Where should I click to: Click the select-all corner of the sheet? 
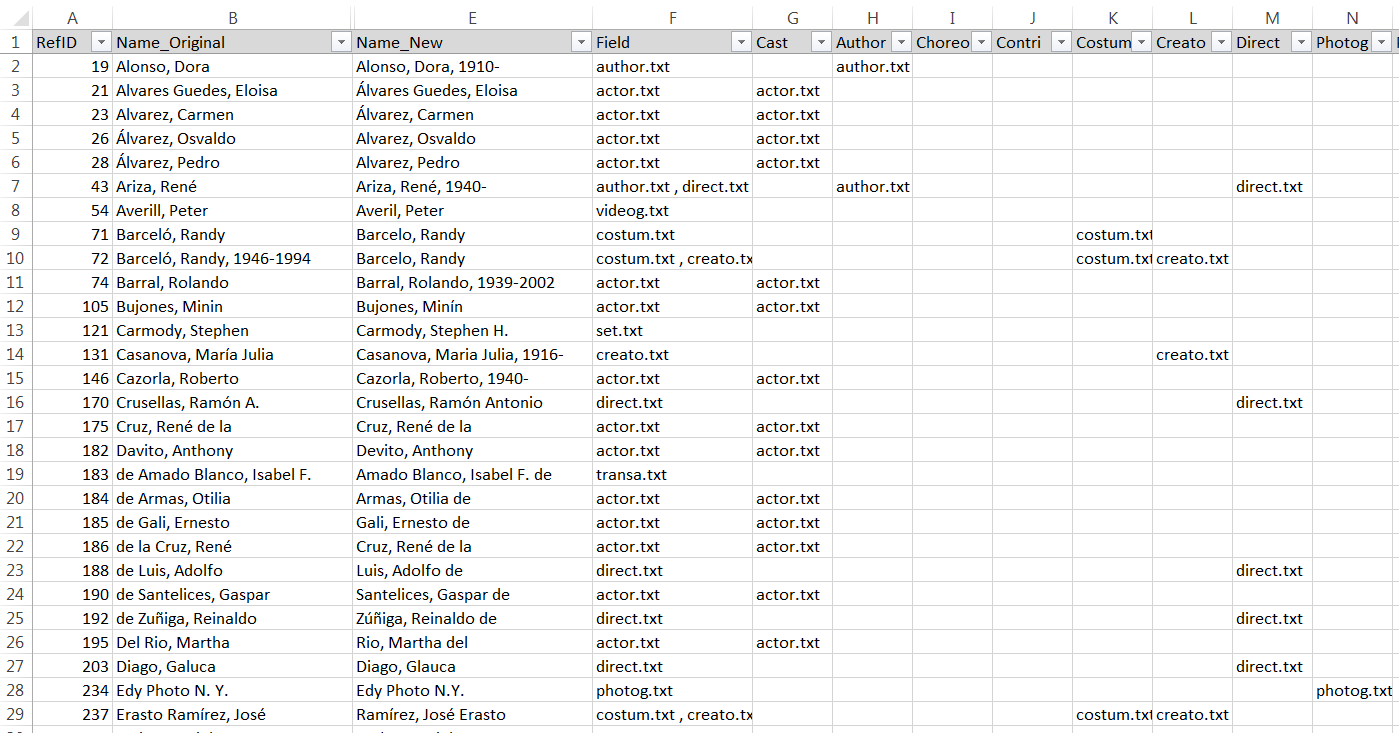click(16, 17)
